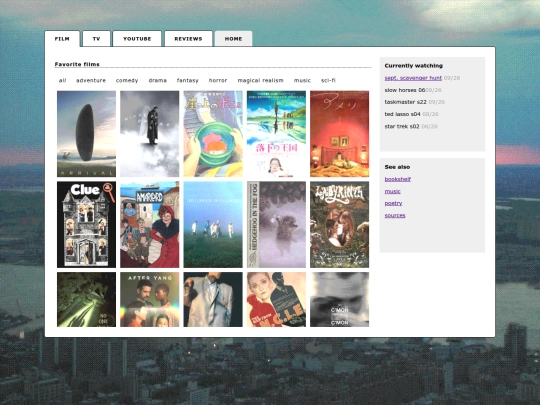This screenshot has width=540, height=405.
Task: Click the 'See also' heading
Action: (x=397, y=167)
